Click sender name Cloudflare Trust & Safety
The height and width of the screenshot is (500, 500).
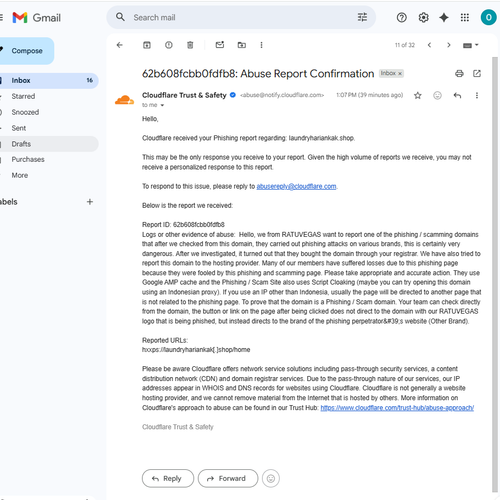[x=184, y=95]
